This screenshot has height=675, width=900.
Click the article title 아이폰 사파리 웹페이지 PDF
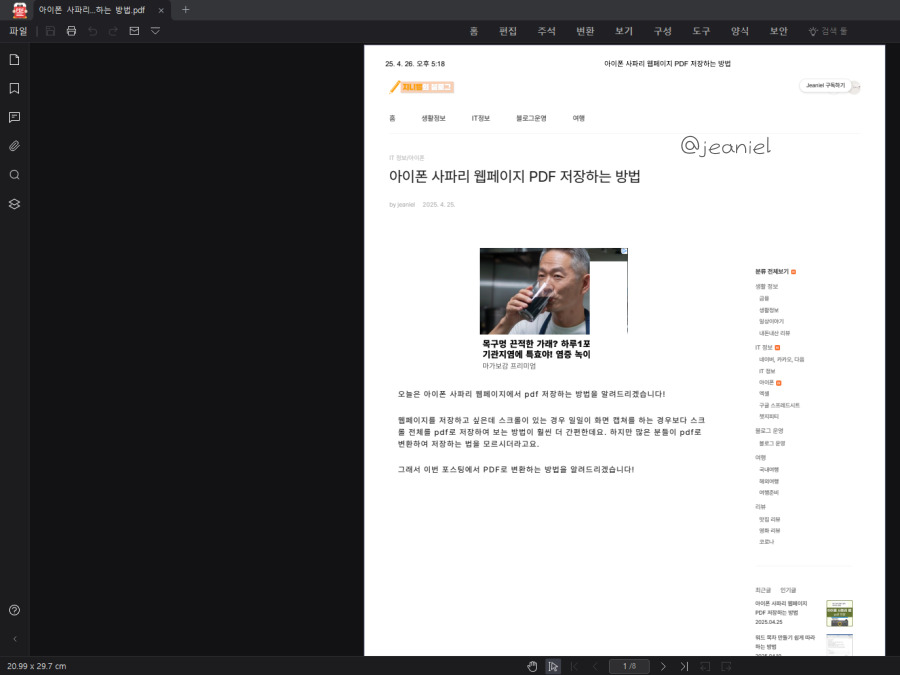514,176
